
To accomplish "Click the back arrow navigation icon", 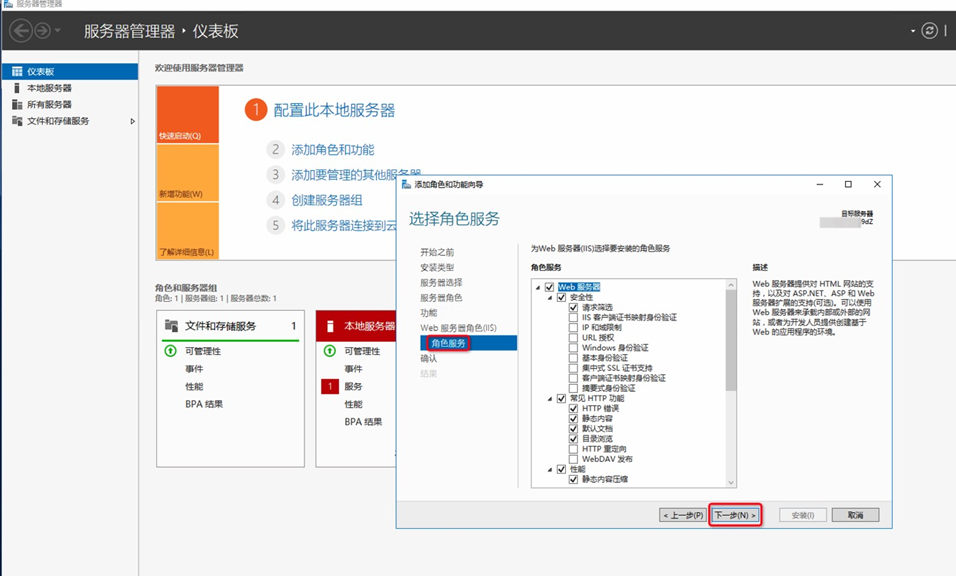I will tap(20, 31).
